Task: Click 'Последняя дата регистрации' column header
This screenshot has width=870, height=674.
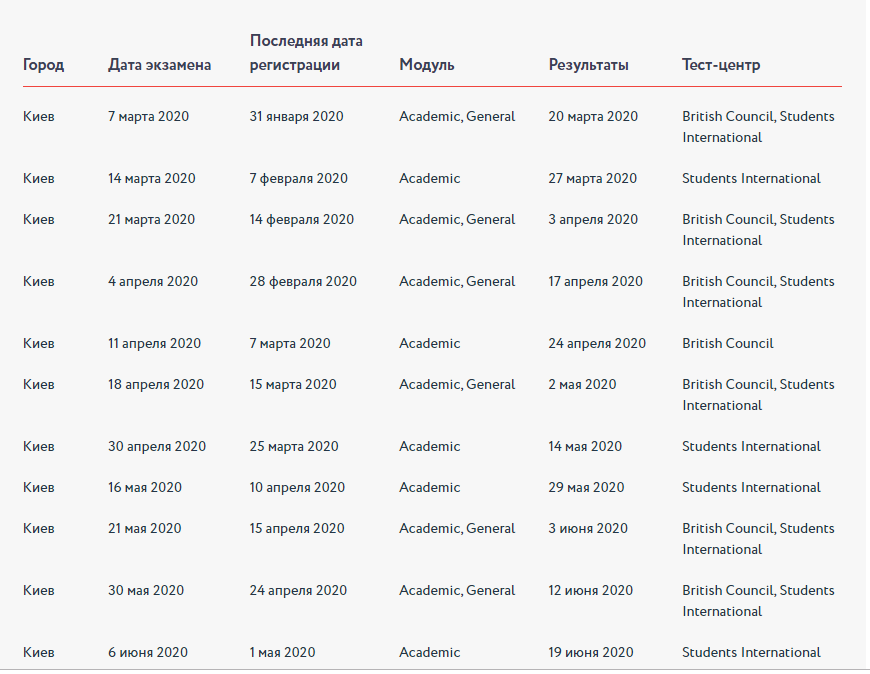Action: coord(306,53)
